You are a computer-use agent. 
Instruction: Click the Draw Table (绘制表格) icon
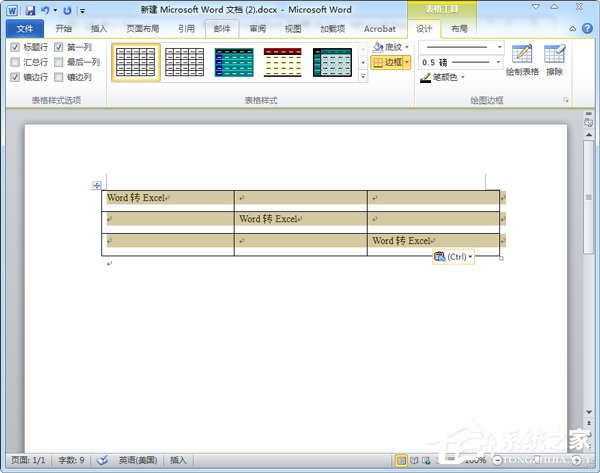click(x=521, y=58)
